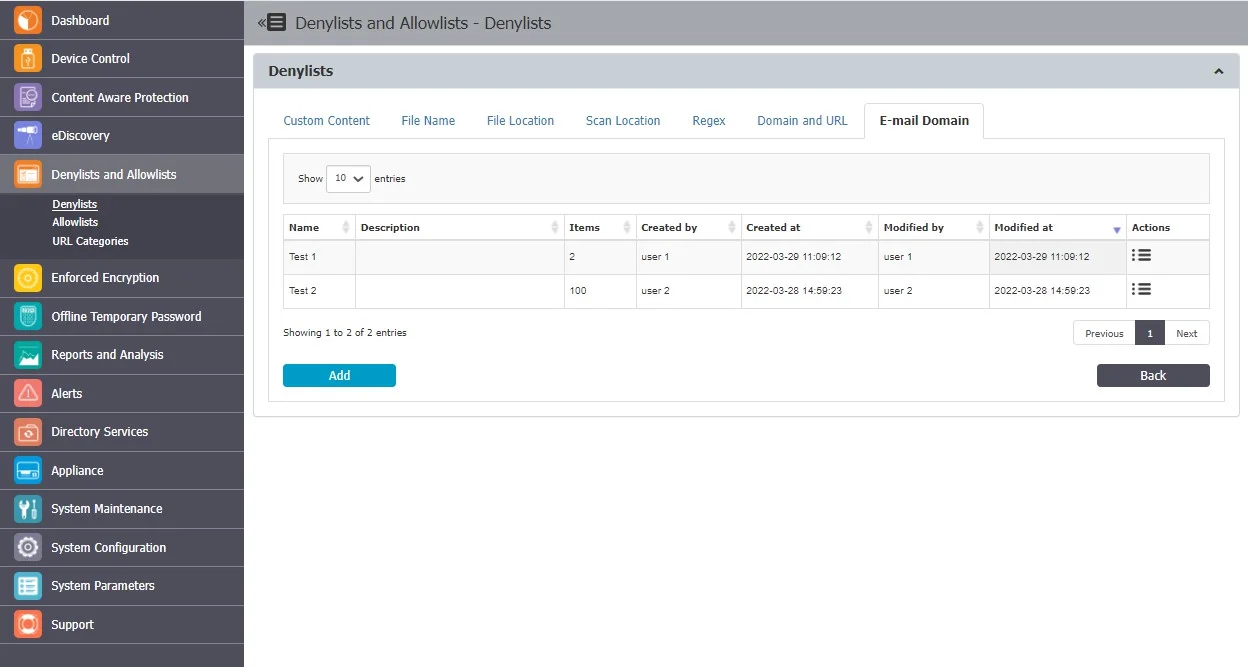Switch to the Custom Content tab

[x=327, y=120]
